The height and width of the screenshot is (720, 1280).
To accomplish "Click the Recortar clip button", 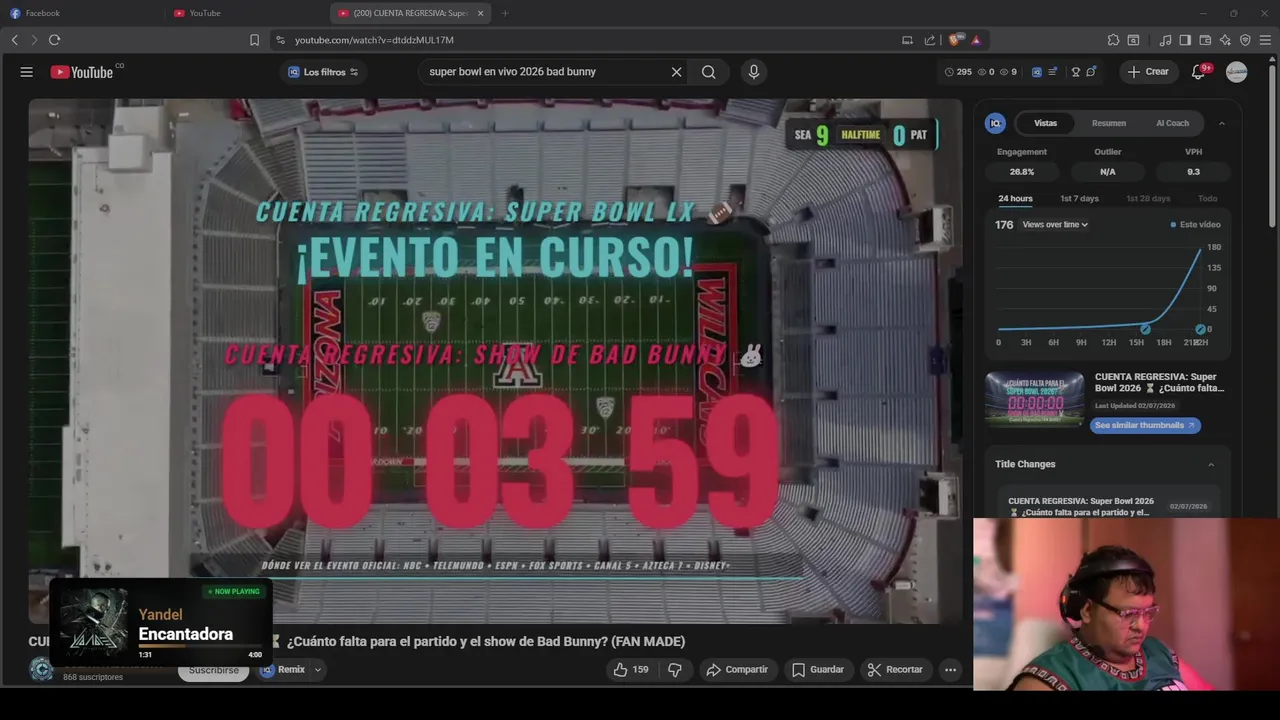I will point(895,670).
